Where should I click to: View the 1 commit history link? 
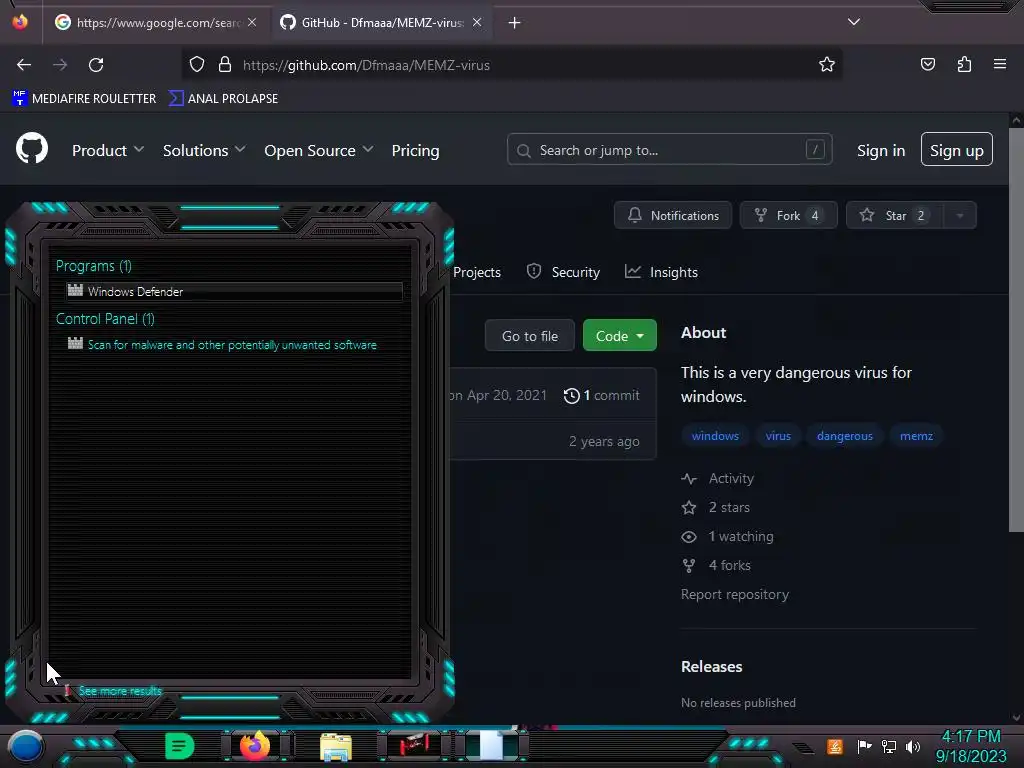point(601,396)
